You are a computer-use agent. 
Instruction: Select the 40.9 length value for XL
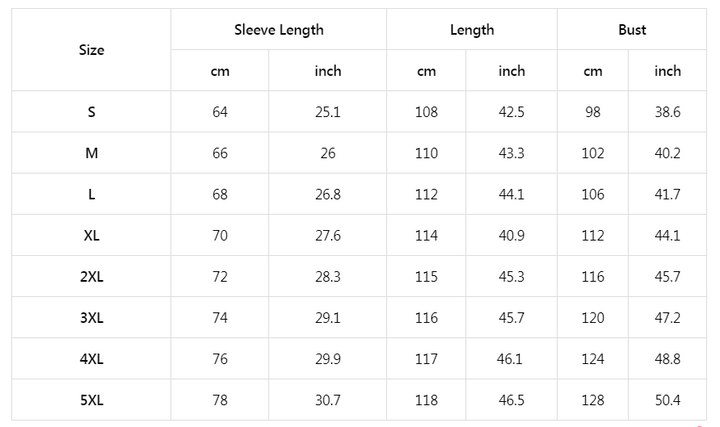(511, 236)
